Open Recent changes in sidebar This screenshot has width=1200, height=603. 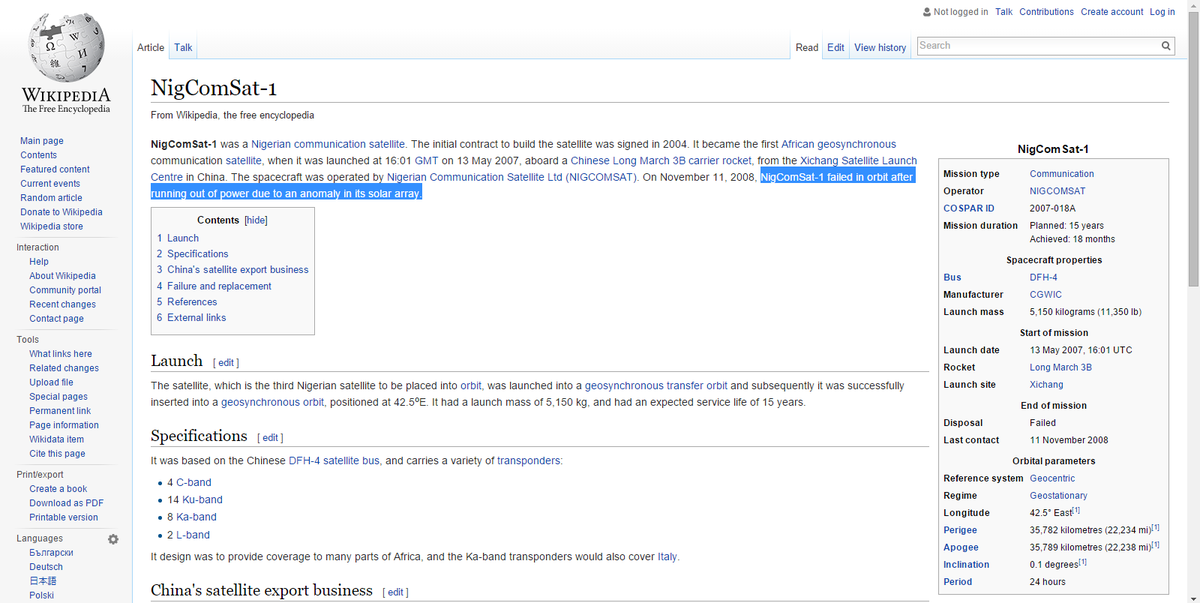[63, 304]
